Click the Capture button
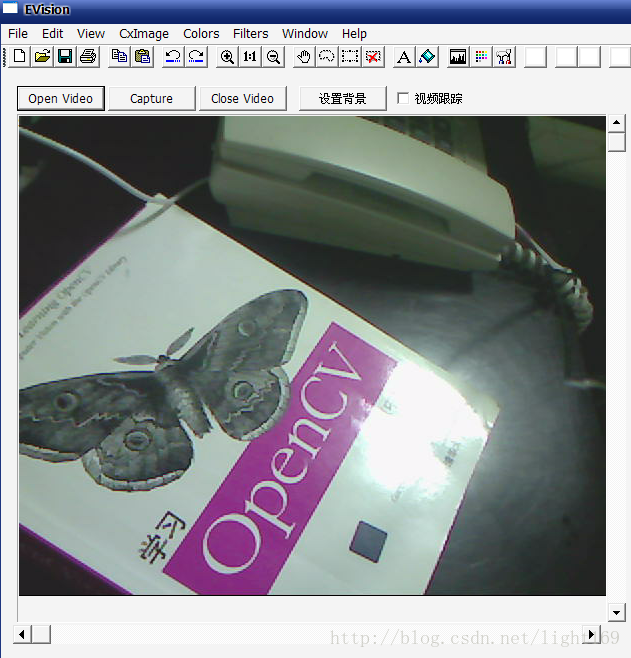Viewport: 631px width, 658px height. [151, 99]
